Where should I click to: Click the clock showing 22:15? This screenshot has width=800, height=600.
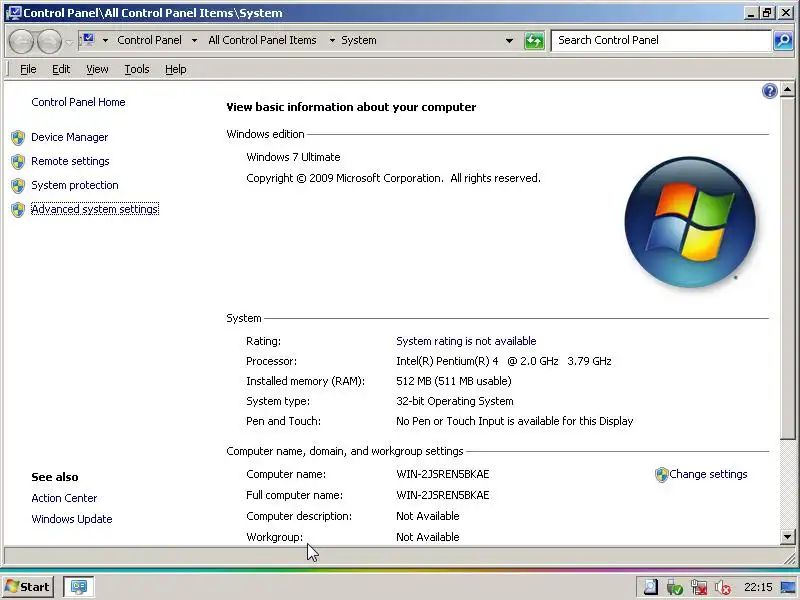(x=758, y=587)
